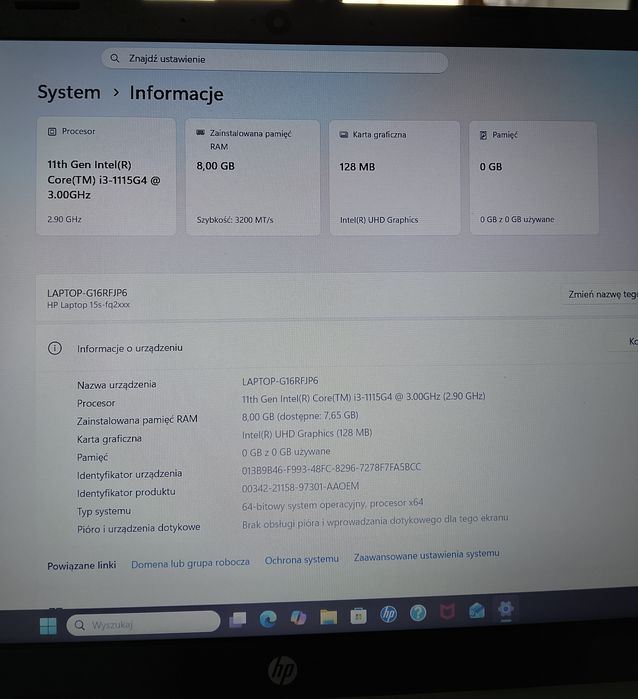Open the Pamięć storage card
The height and width of the screenshot is (699, 638).
click(x=534, y=178)
